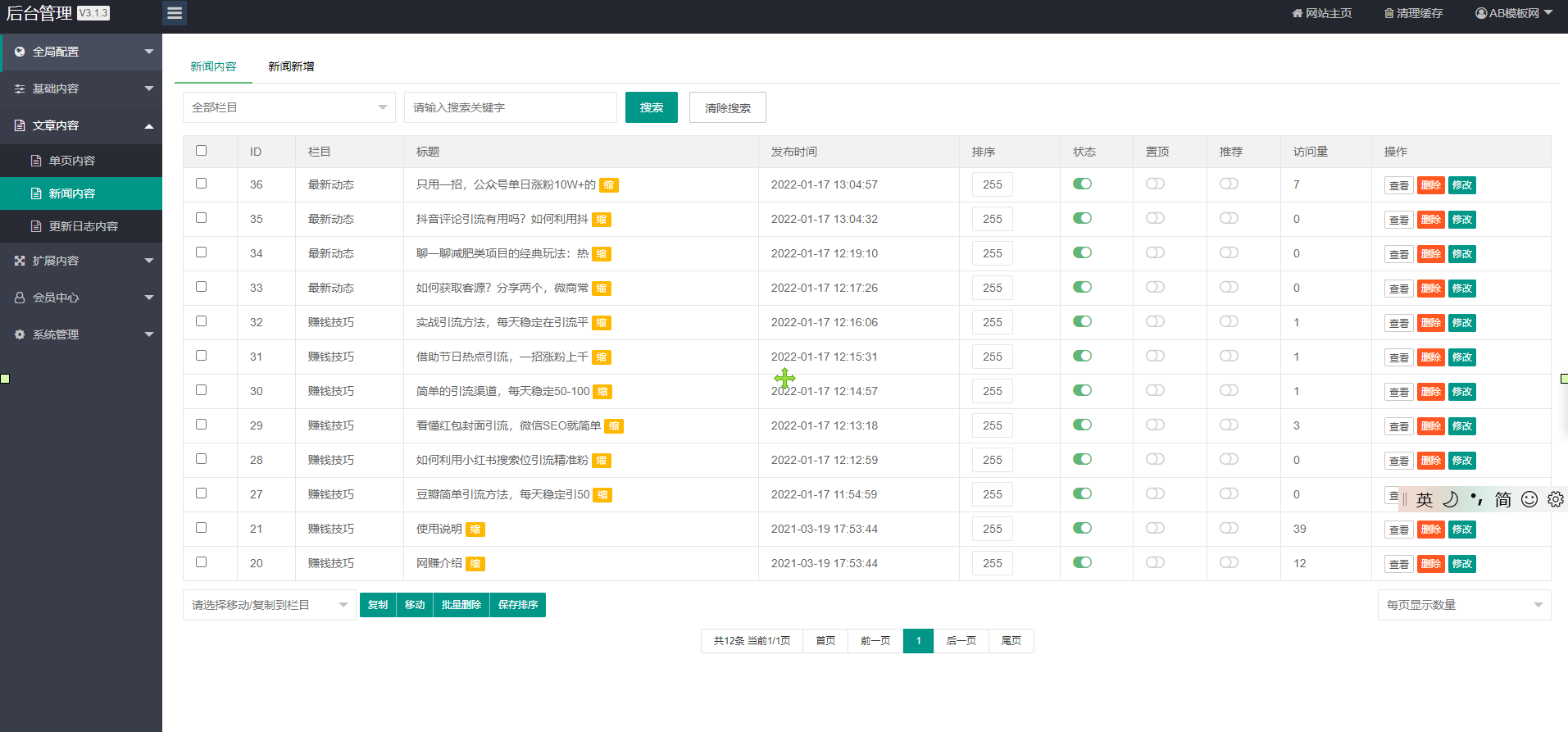Click the 缩 thumbnail badge on 使用说明
Screen dimensions: 1568x732
pos(475,530)
